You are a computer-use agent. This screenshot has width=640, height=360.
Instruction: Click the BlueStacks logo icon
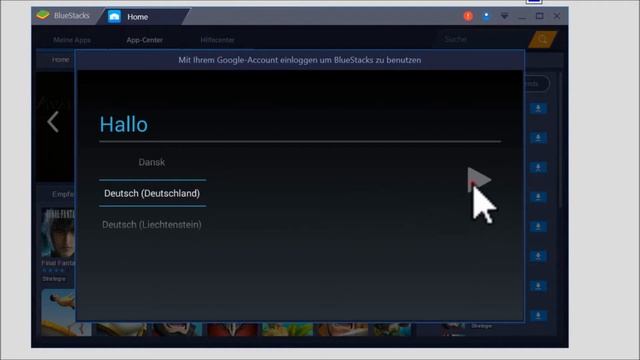tap(42, 16)
